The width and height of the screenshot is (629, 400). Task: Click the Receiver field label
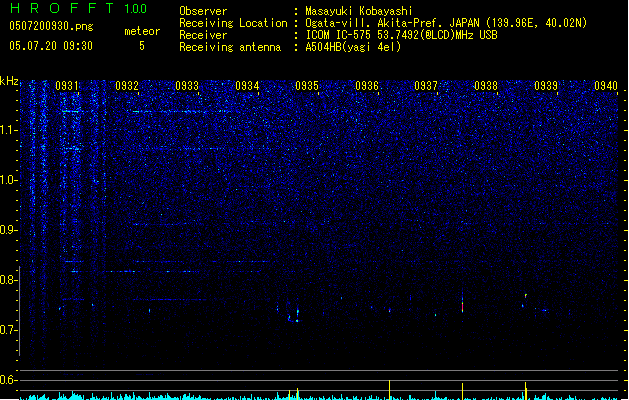(203, 35)
